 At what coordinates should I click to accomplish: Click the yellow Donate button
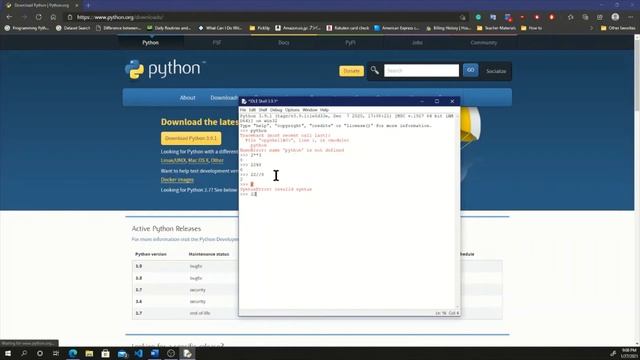[351, 71]
